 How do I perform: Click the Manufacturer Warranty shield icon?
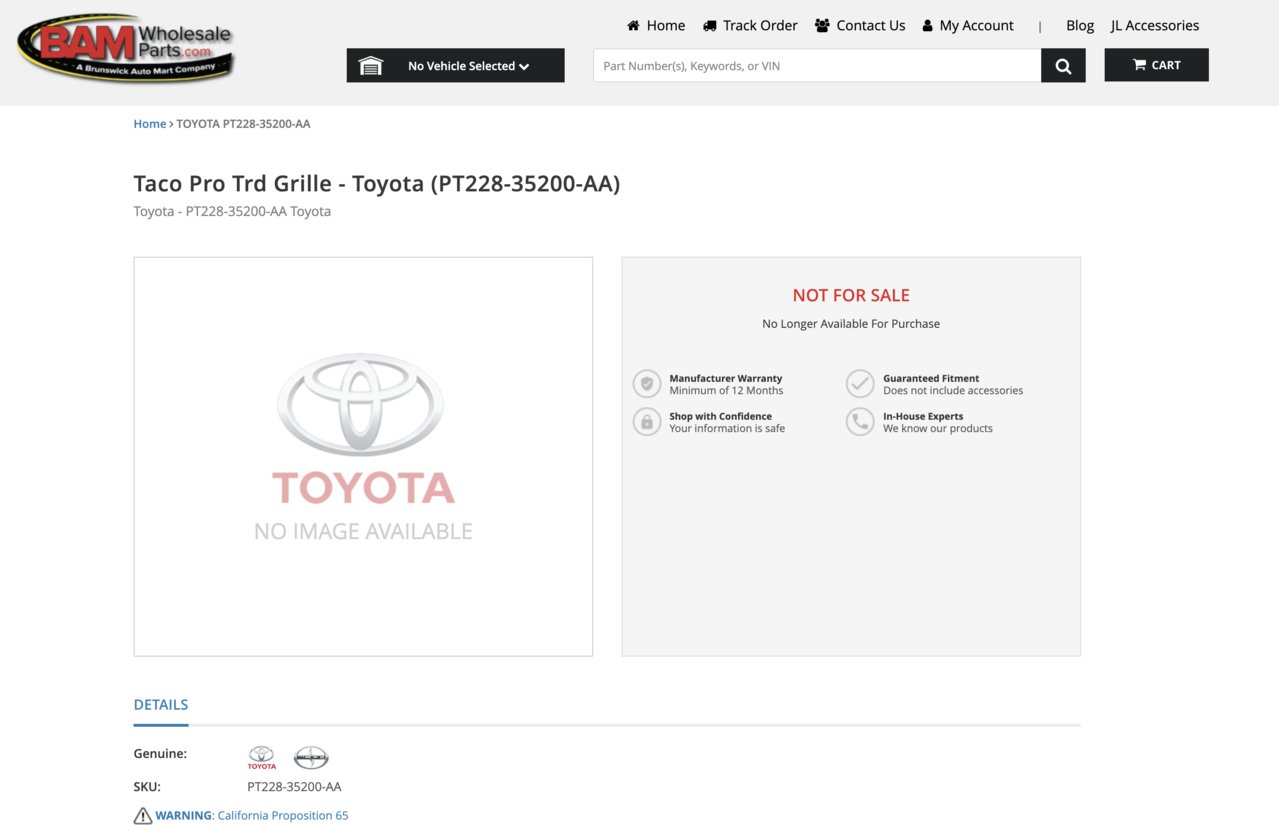pyautogui.click(x=647, y=384)
